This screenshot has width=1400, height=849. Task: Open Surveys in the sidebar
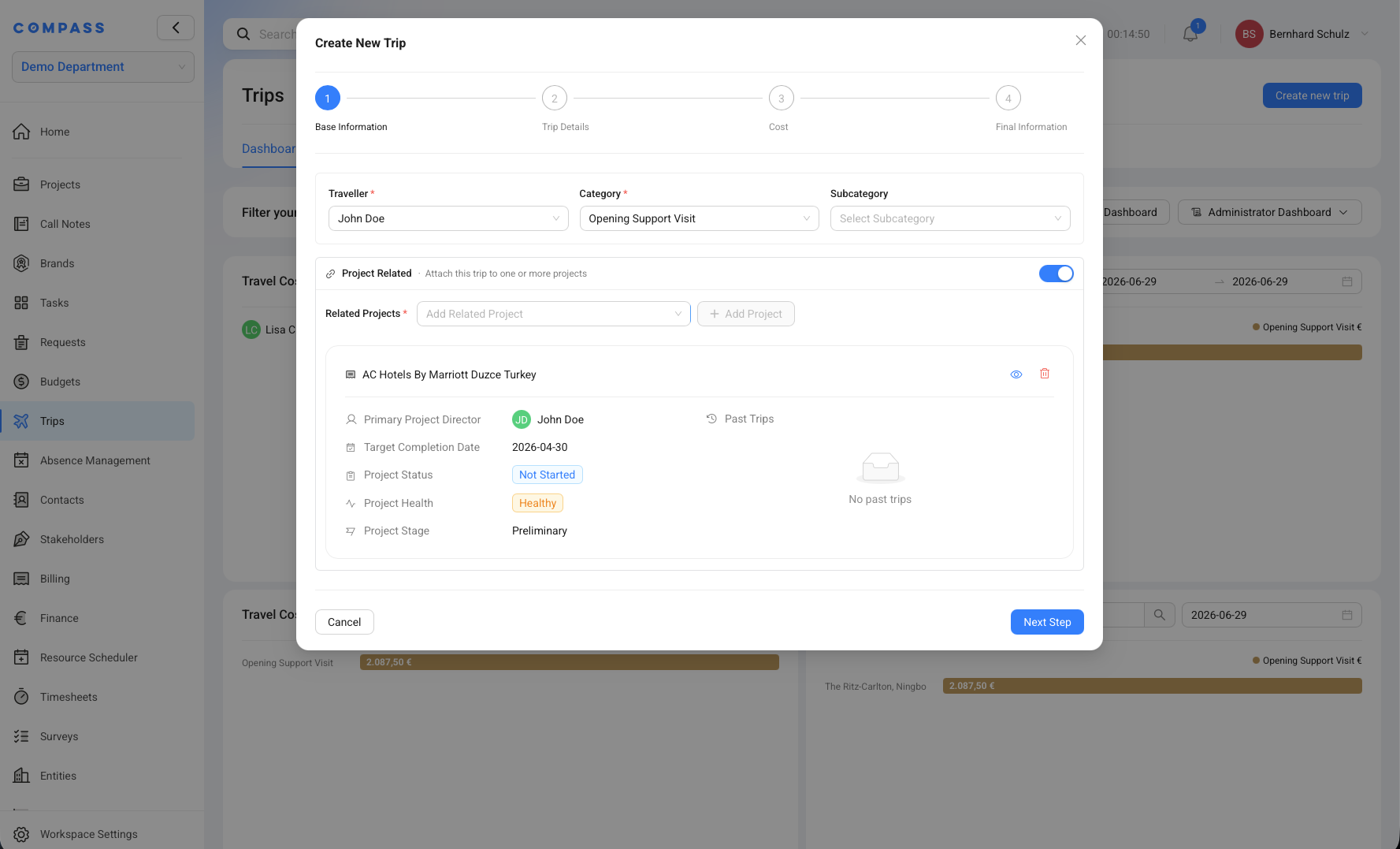[97, 736]
